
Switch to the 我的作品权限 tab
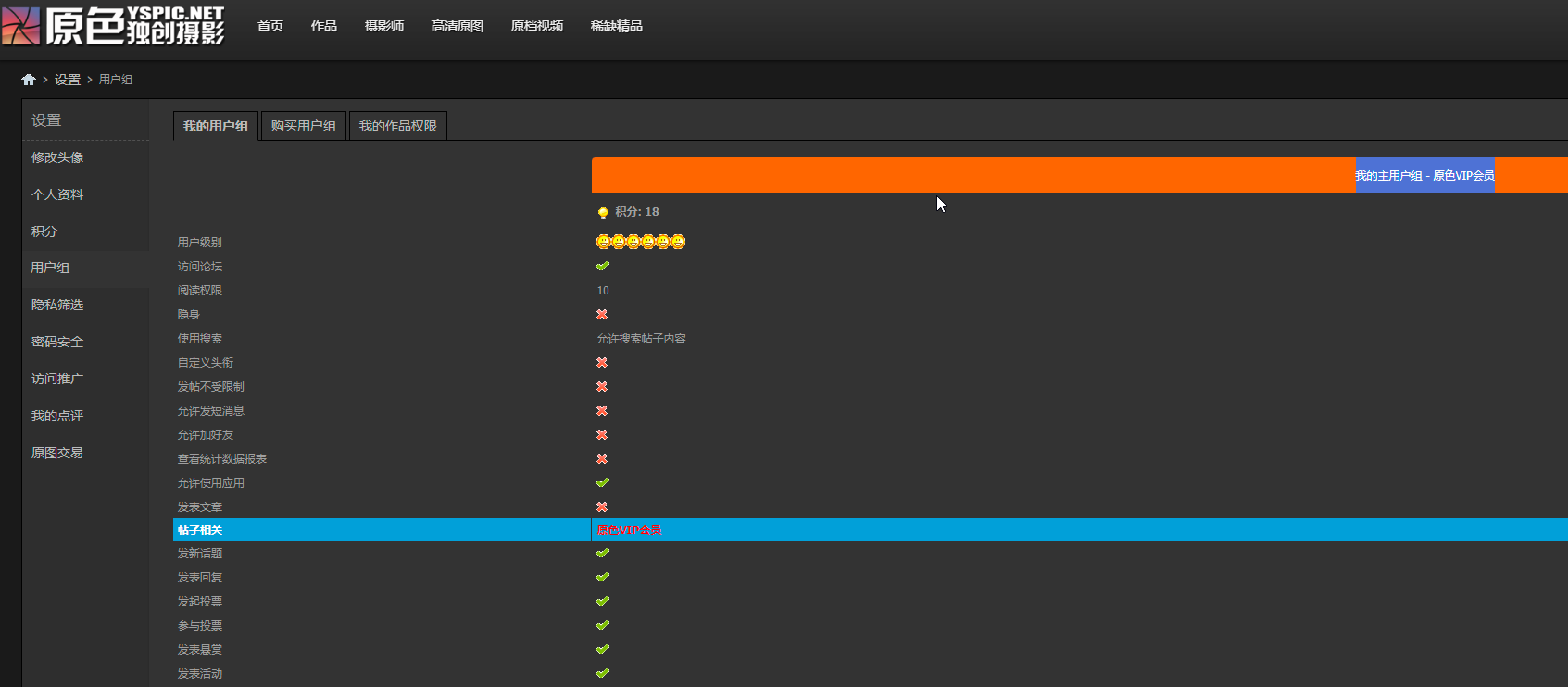pyautogui.click(x=398, y=126)
